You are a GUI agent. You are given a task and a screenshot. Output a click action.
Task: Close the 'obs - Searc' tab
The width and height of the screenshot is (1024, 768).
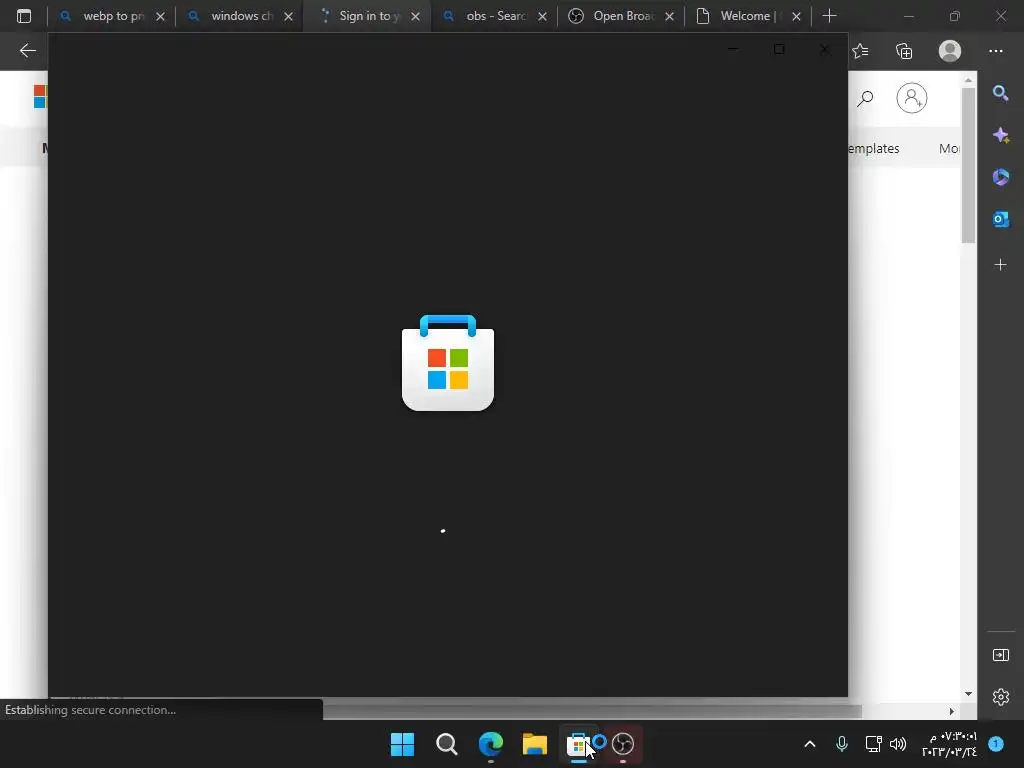point(542,17)
